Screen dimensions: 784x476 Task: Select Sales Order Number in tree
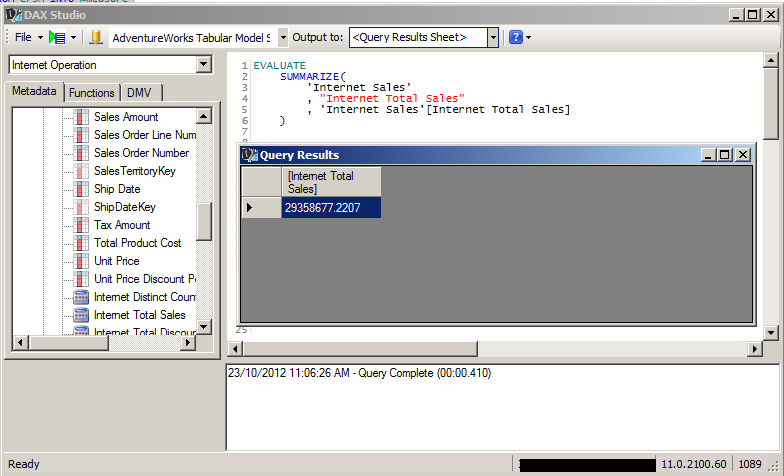click(x=142, y=153)
